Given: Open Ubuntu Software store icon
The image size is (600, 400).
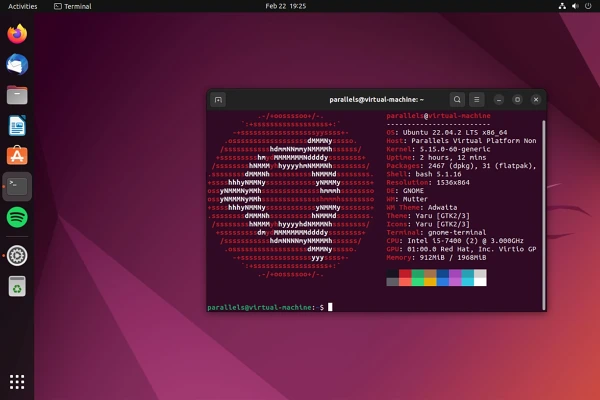Looking at the screenshot, I should (x=17, y=156).
